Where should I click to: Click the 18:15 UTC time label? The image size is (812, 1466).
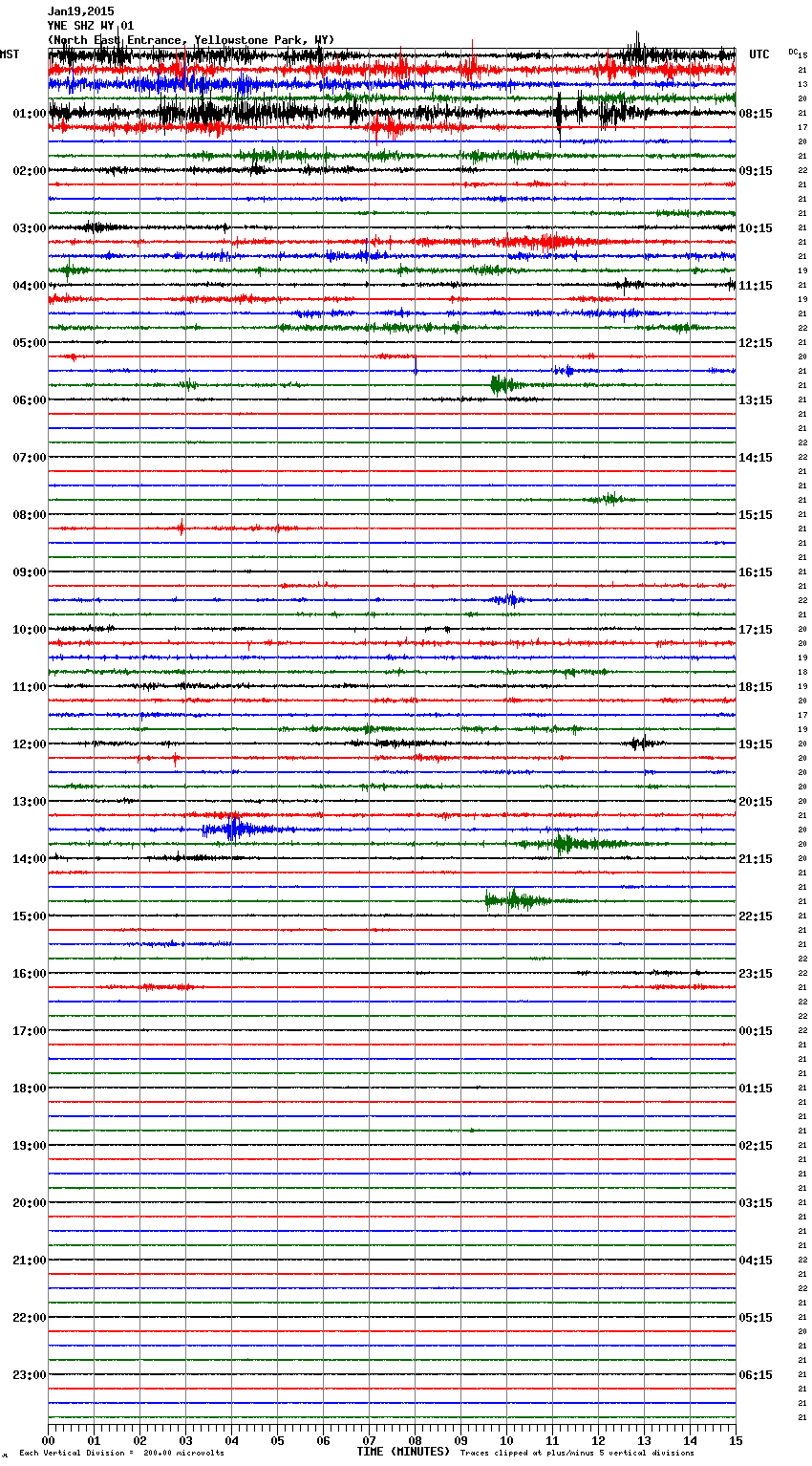point(756,687)
